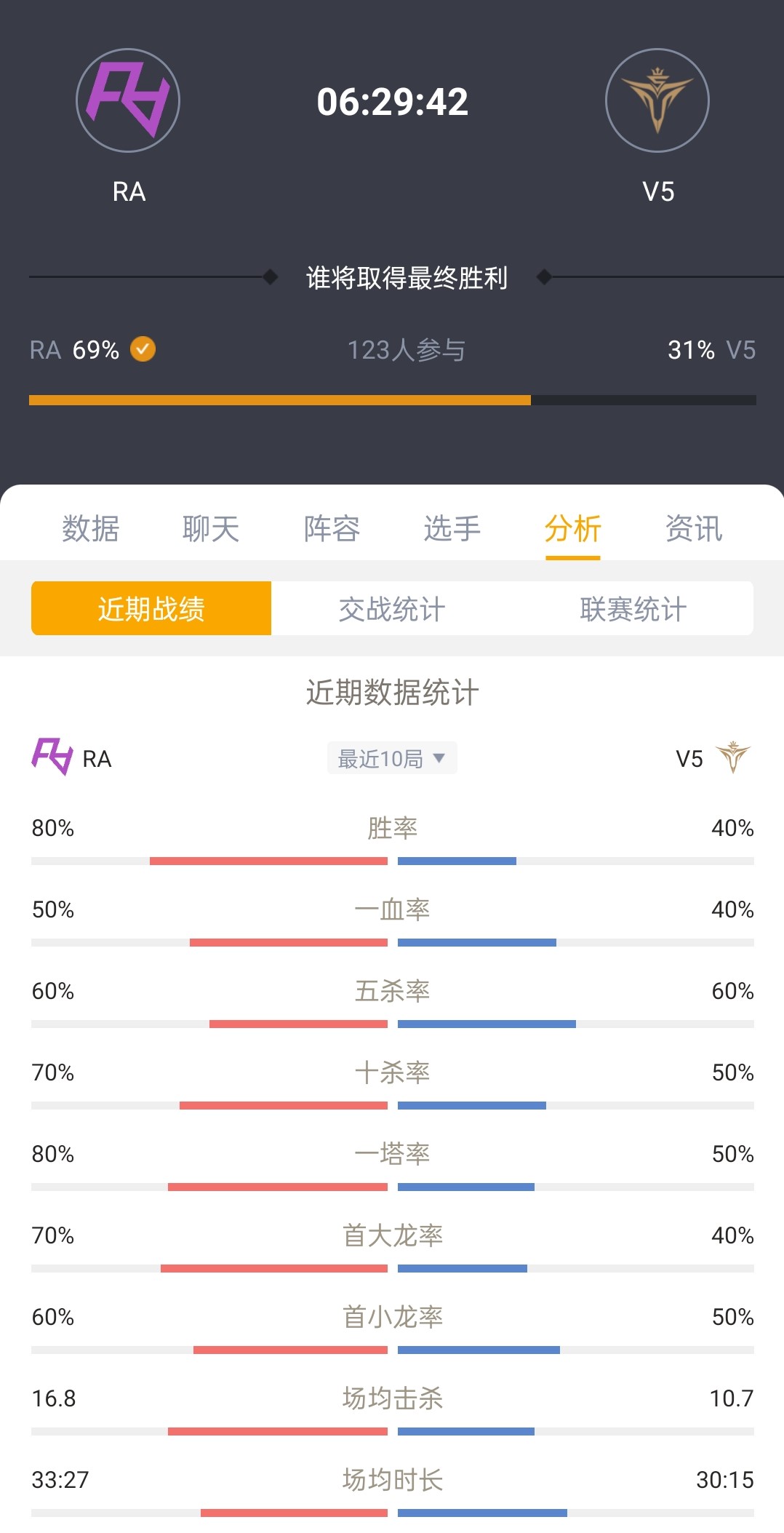Vote for V5 with 31% label
784x1533 pixels.
pyautogui.click(x=711, y=350)
